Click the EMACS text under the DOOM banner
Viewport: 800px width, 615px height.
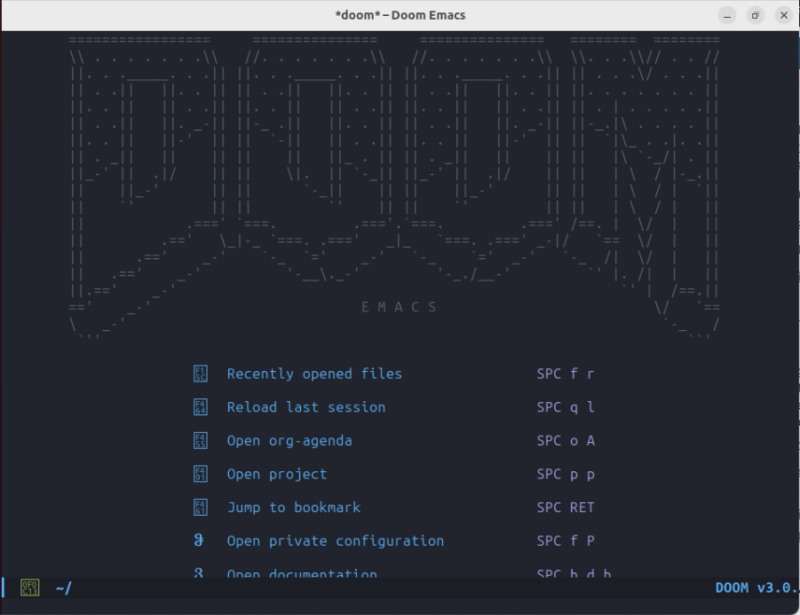point(400,307)
